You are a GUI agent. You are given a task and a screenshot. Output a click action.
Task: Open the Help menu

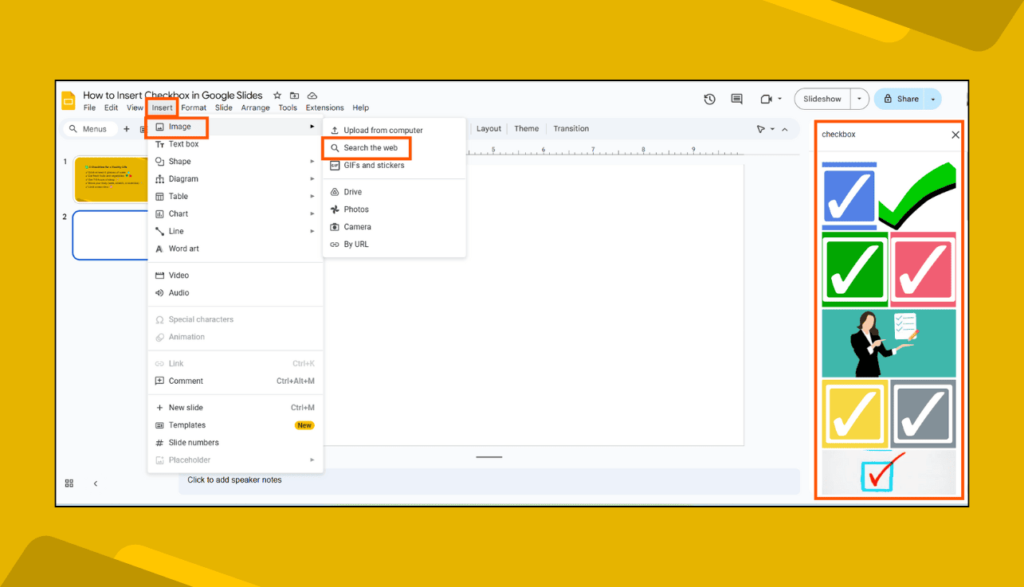pyautogui.click(x=360, y=108)
